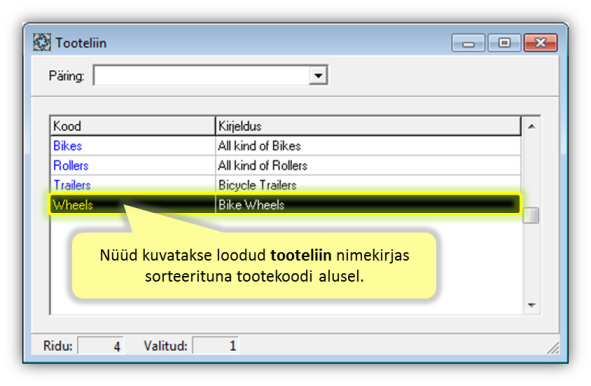Click the Tooteliin window title icon

coord(42,42)
